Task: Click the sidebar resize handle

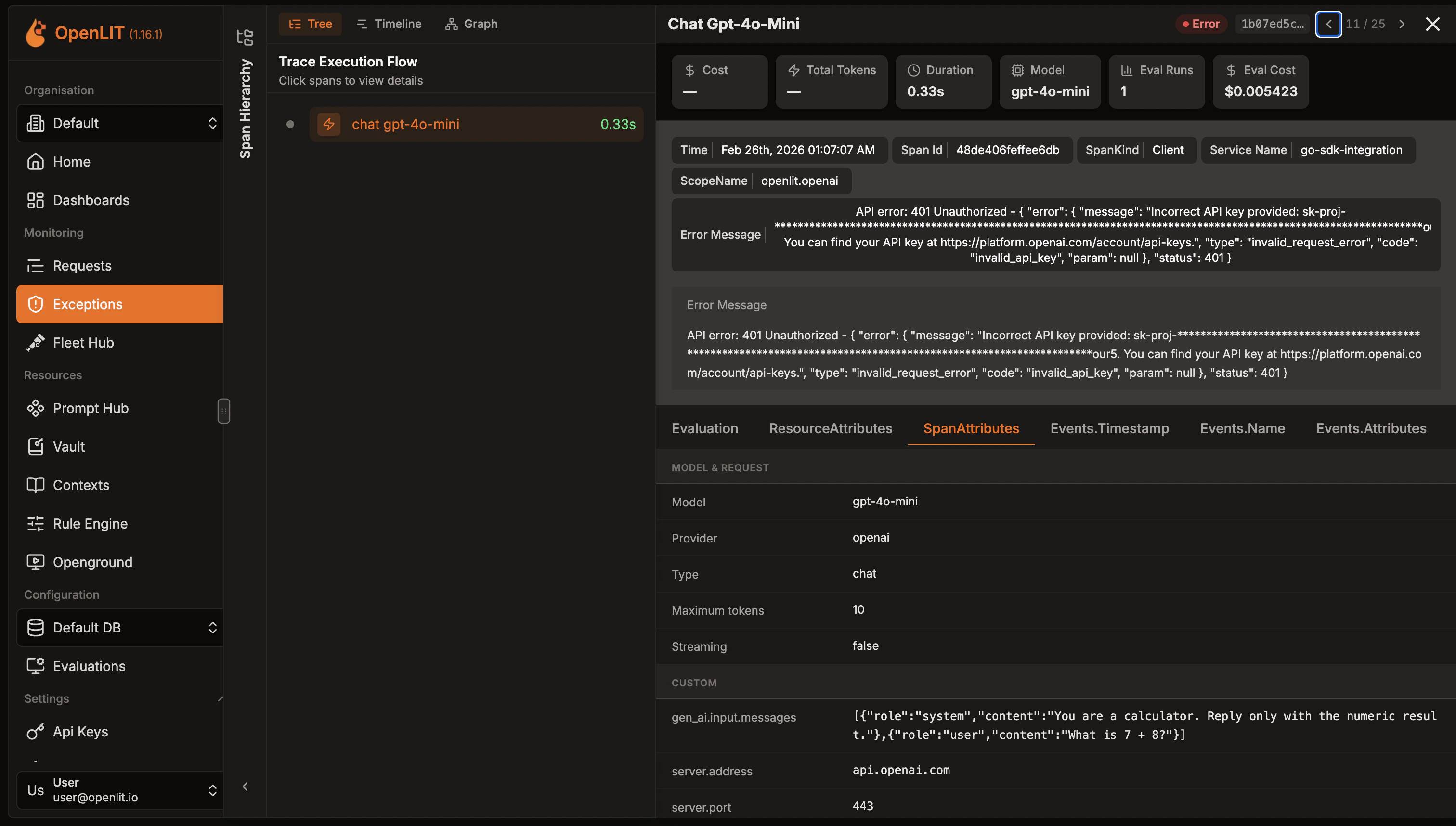Action: click(223, 411)
